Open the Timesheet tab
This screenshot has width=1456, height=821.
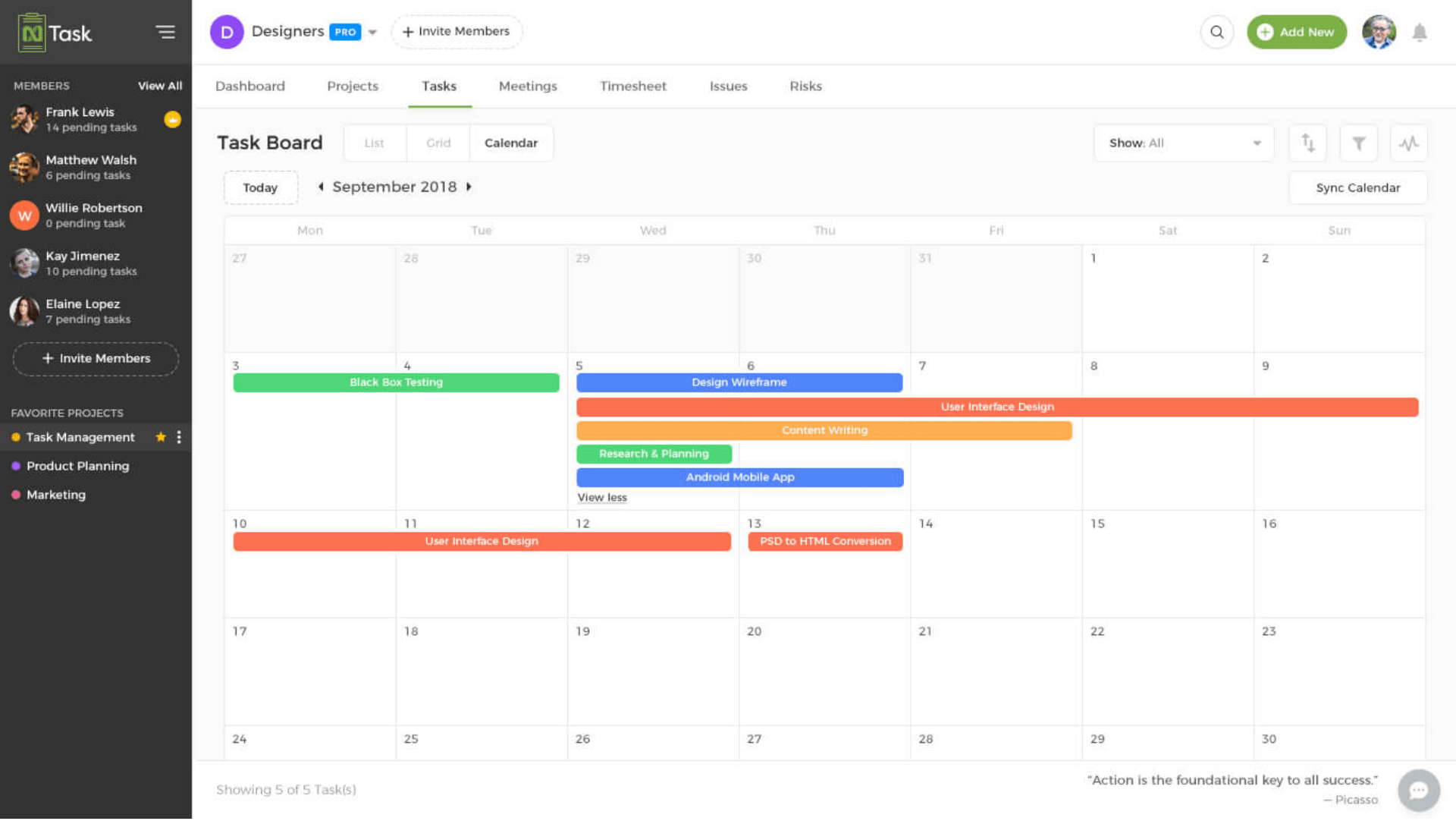633,86
